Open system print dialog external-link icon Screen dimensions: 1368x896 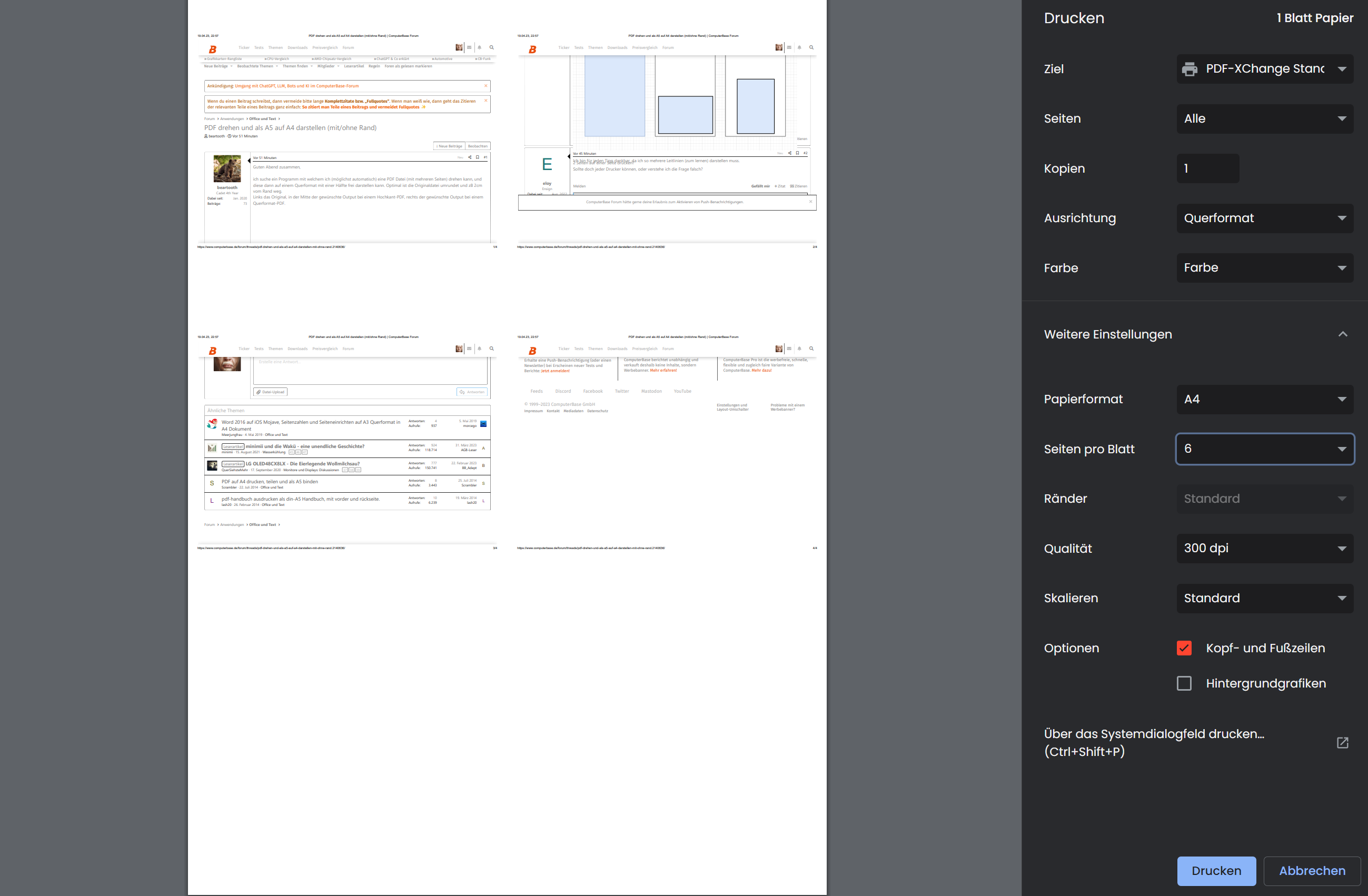tap(1342, 743)
